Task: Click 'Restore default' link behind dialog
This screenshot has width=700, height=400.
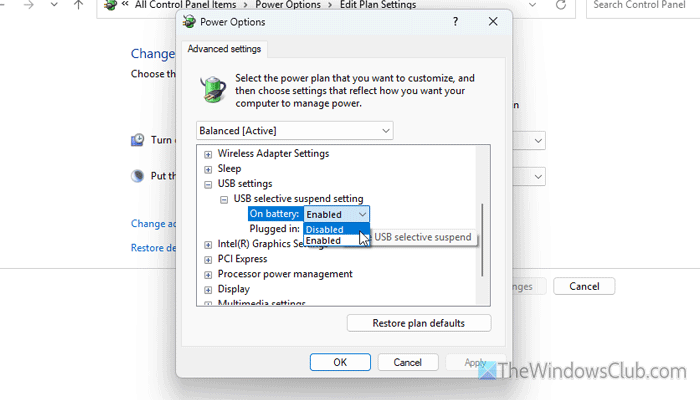Action: pyautogui.click(x=153, y=248)
